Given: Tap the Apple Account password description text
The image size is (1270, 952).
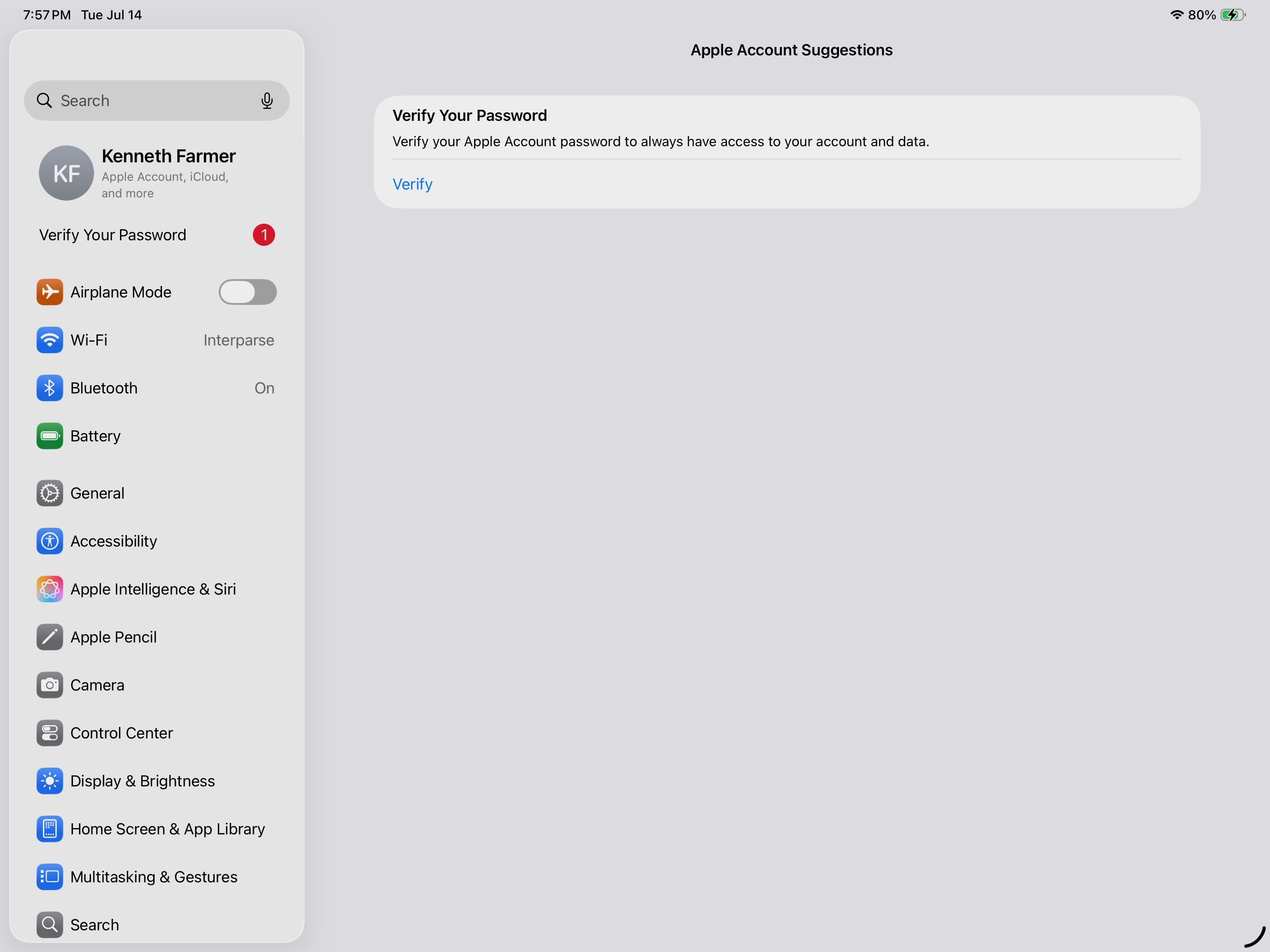Looking at the screenshot, I should (x=660, y=141).
